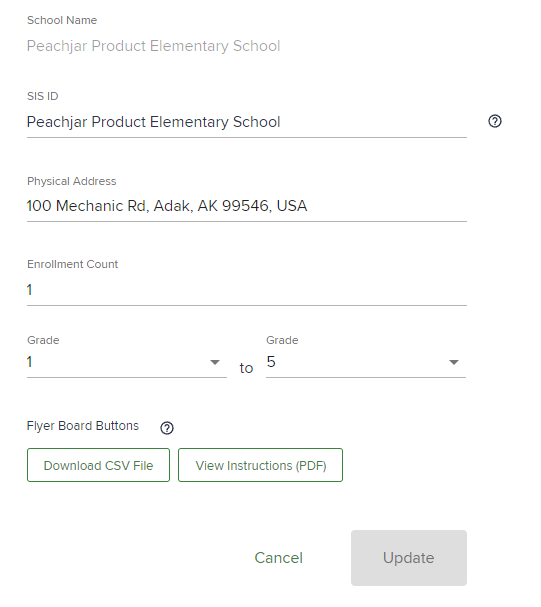Edit the SIS ID input field
The height and width of the screenshot is (607, 541).
247,122
